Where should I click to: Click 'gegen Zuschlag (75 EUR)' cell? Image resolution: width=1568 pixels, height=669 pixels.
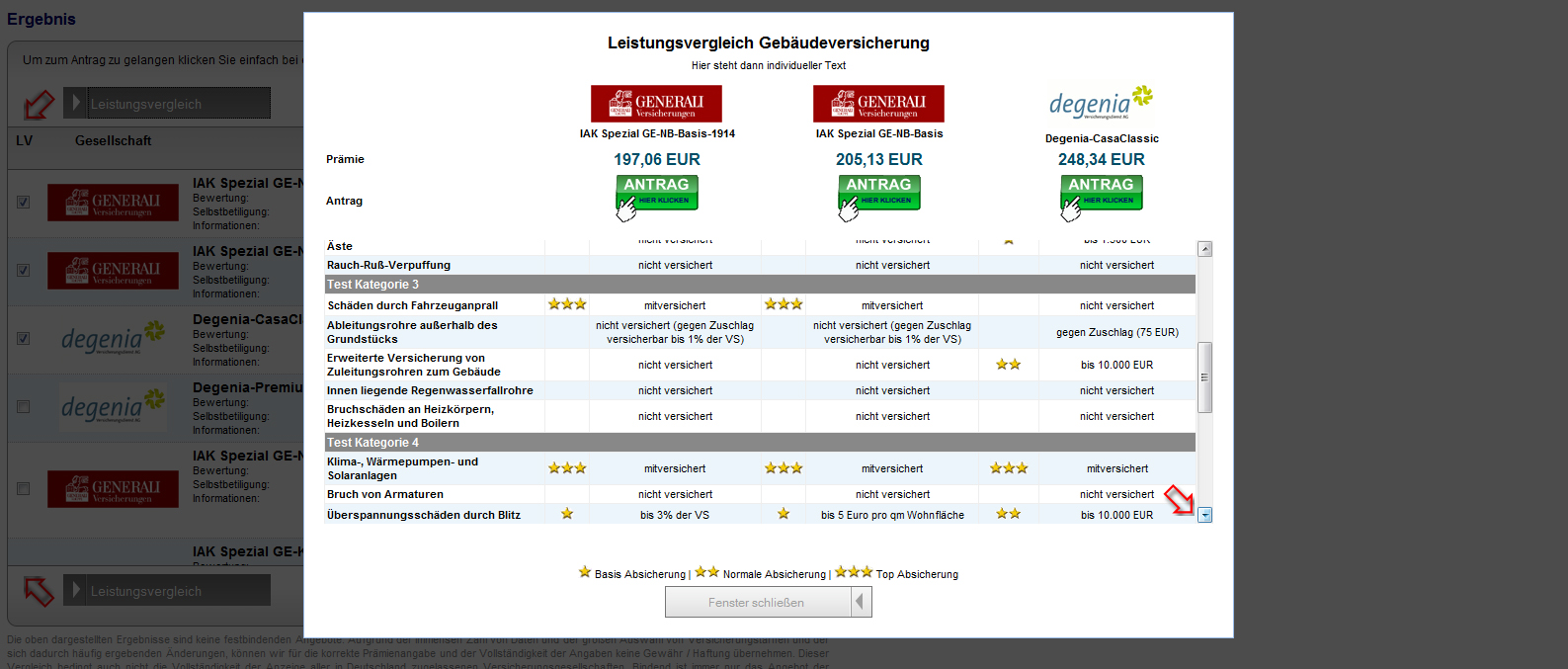click(x=1116, y=332)
